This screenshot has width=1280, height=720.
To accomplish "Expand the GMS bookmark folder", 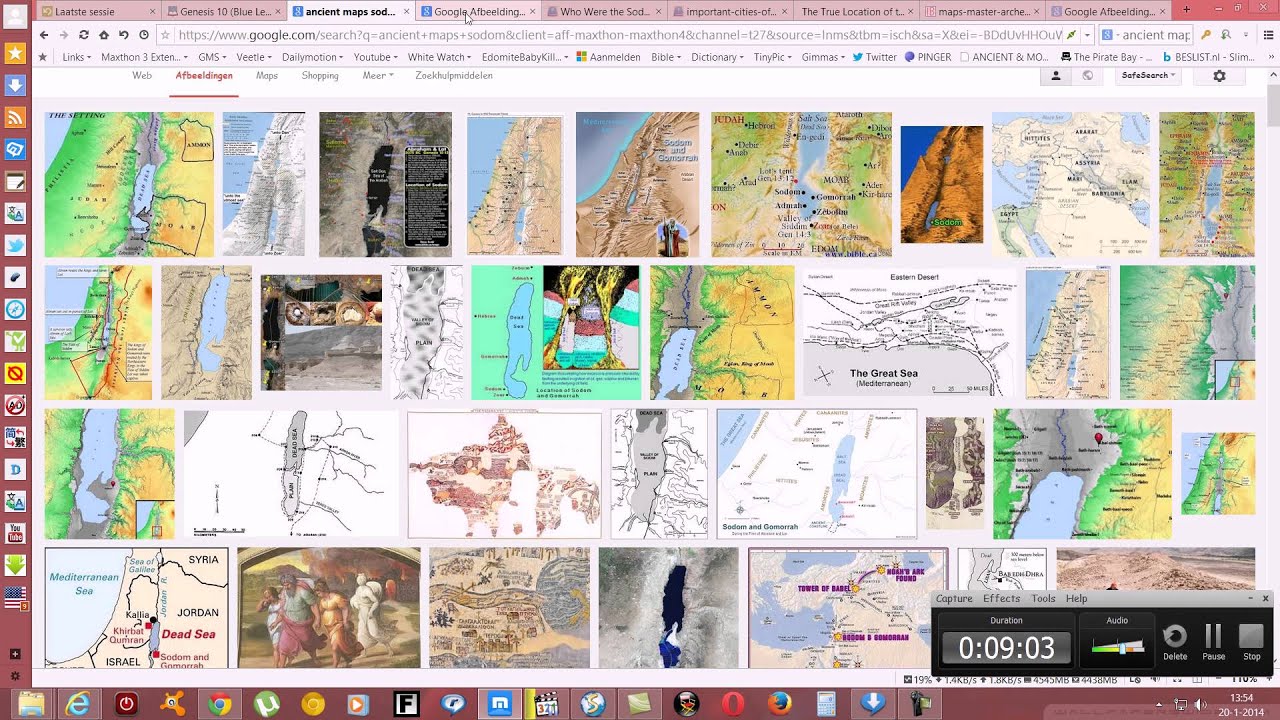I will (212, 57).
